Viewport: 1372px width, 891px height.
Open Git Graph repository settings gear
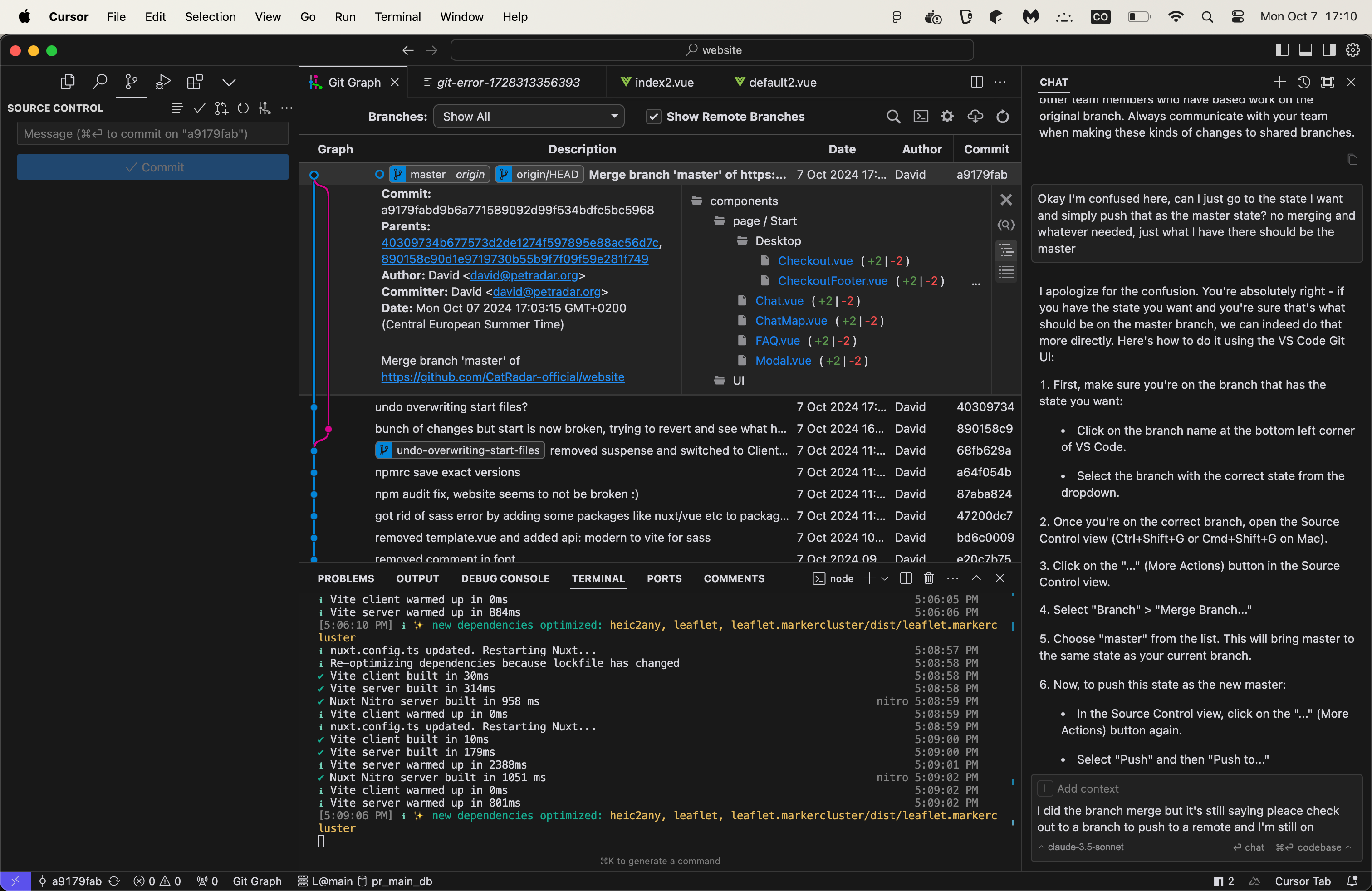(x=947, y=117)
